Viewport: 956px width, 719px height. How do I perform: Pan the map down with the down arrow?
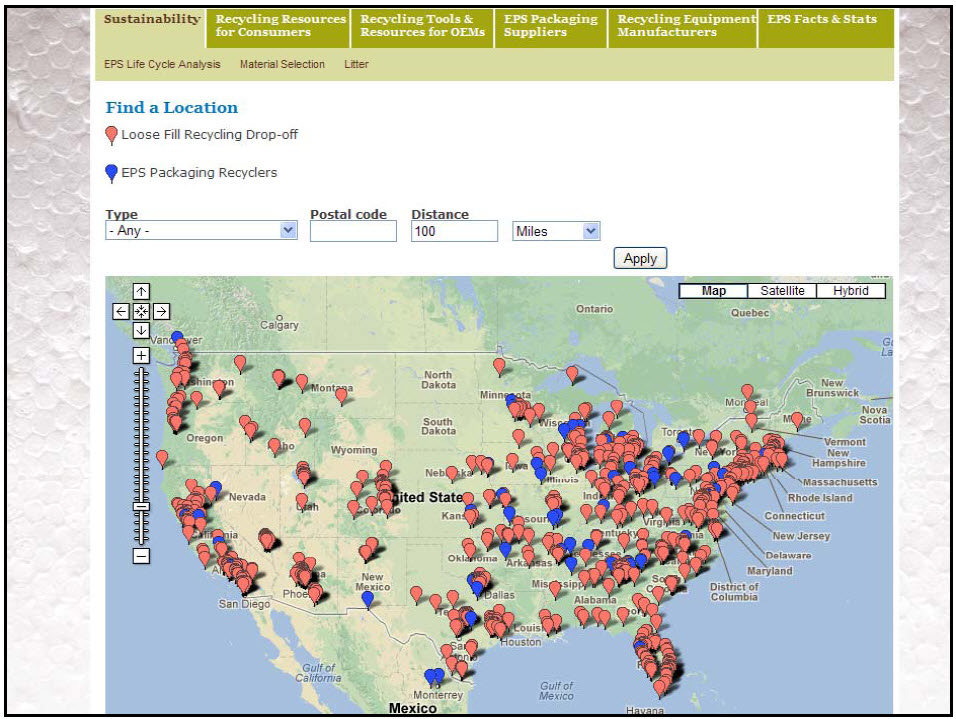click(141, 331)
